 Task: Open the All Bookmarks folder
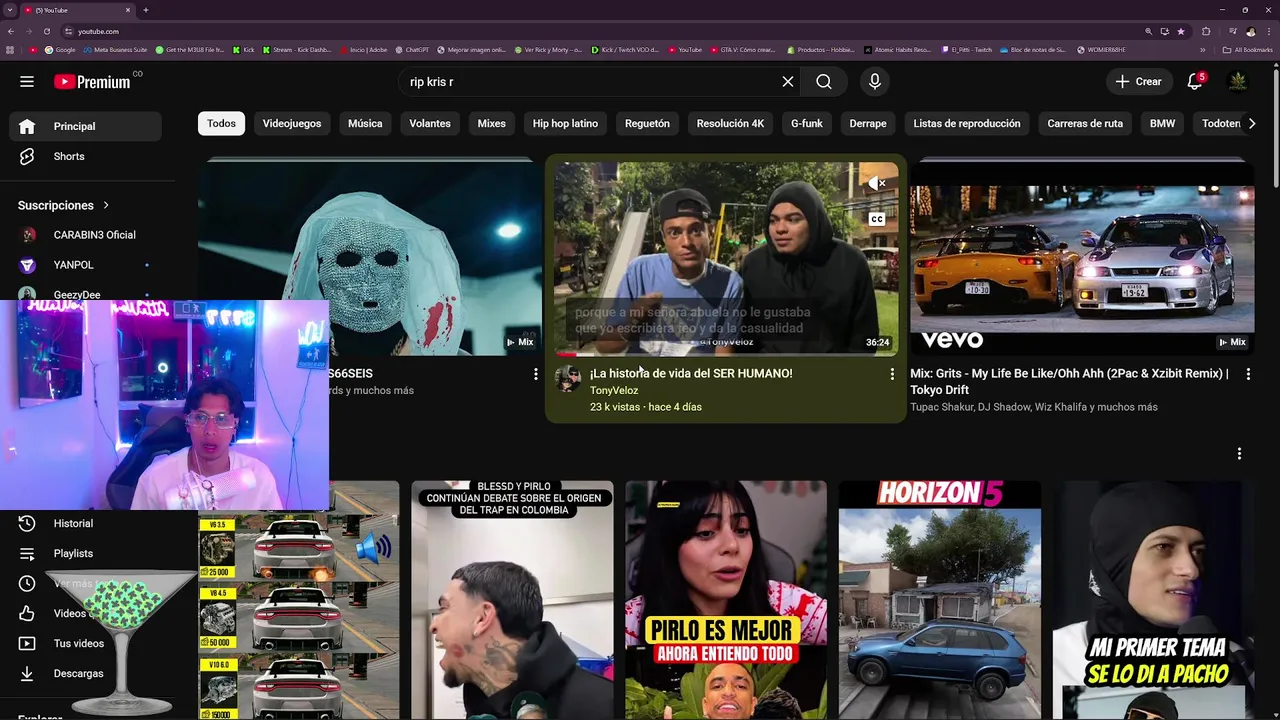[x=1248, y=50]
